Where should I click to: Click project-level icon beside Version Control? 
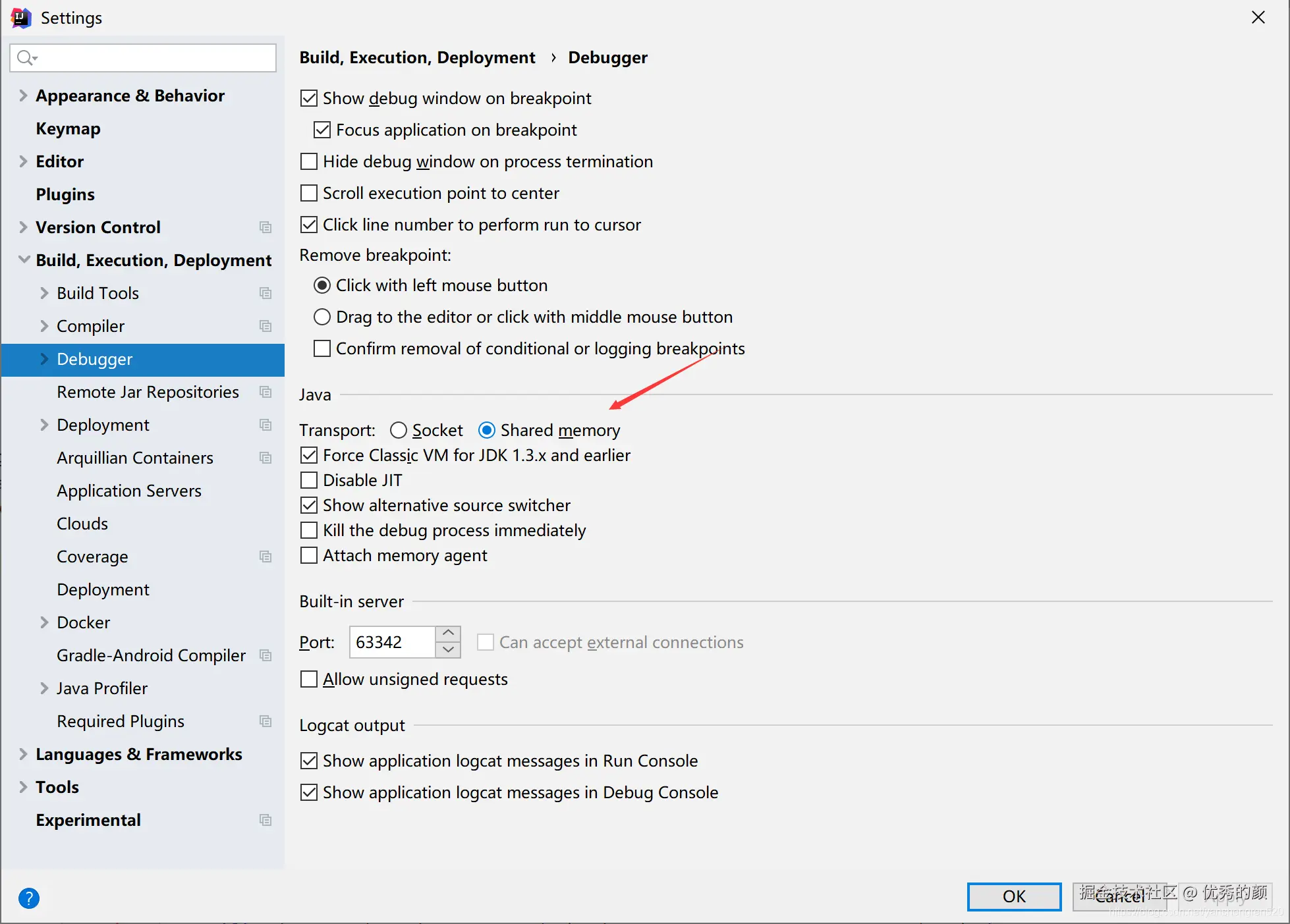click(x=266, y=227)
